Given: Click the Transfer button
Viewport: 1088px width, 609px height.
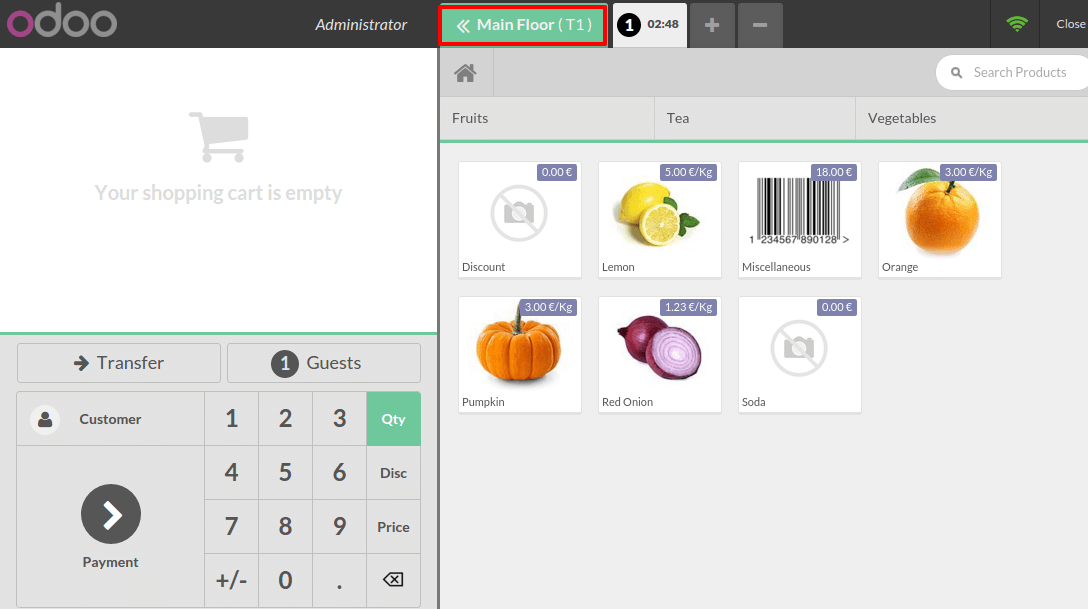Looking at the screenshot, I should (x=119, y=363).
